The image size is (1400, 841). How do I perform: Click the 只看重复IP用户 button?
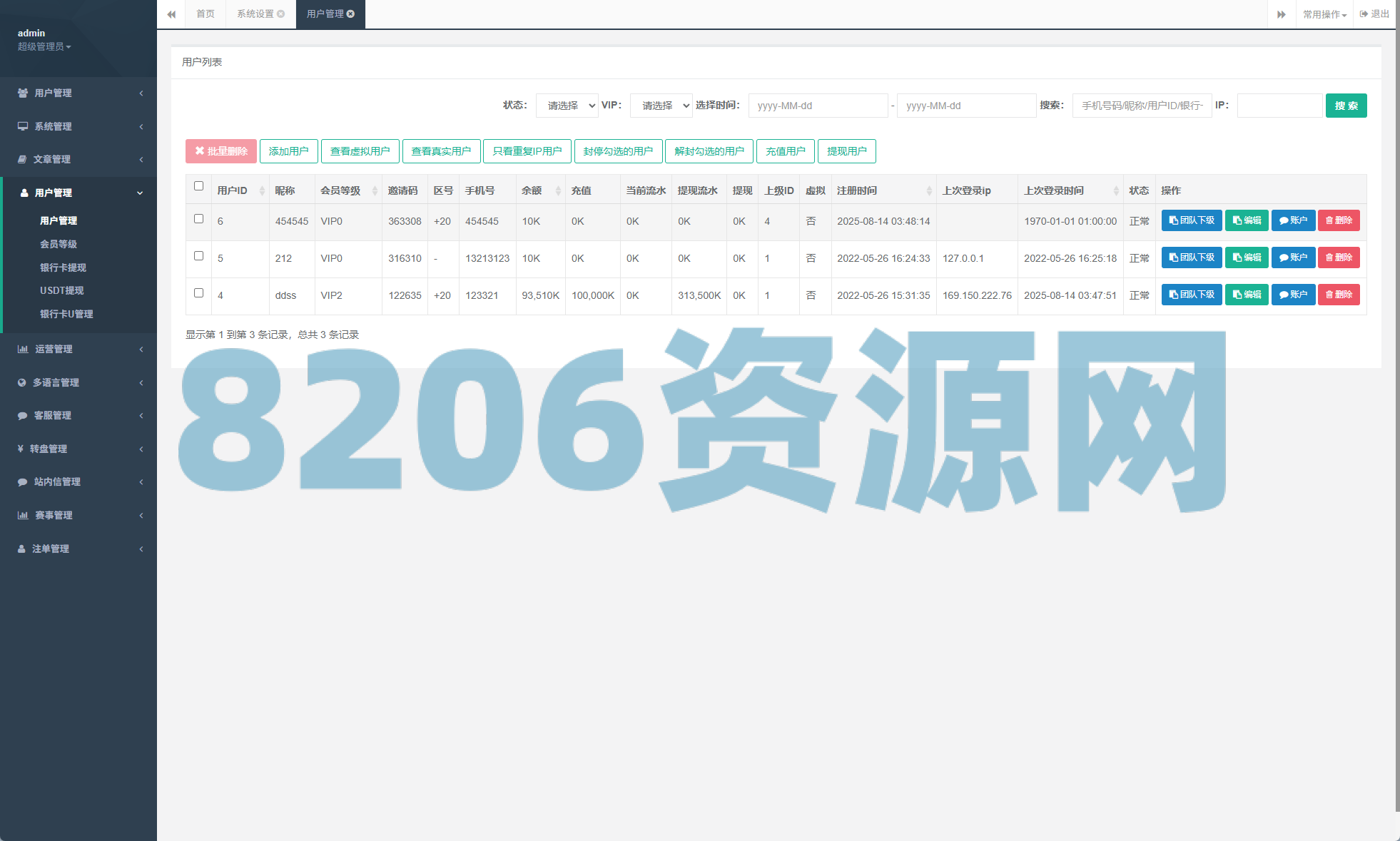[x=527, y=151]
